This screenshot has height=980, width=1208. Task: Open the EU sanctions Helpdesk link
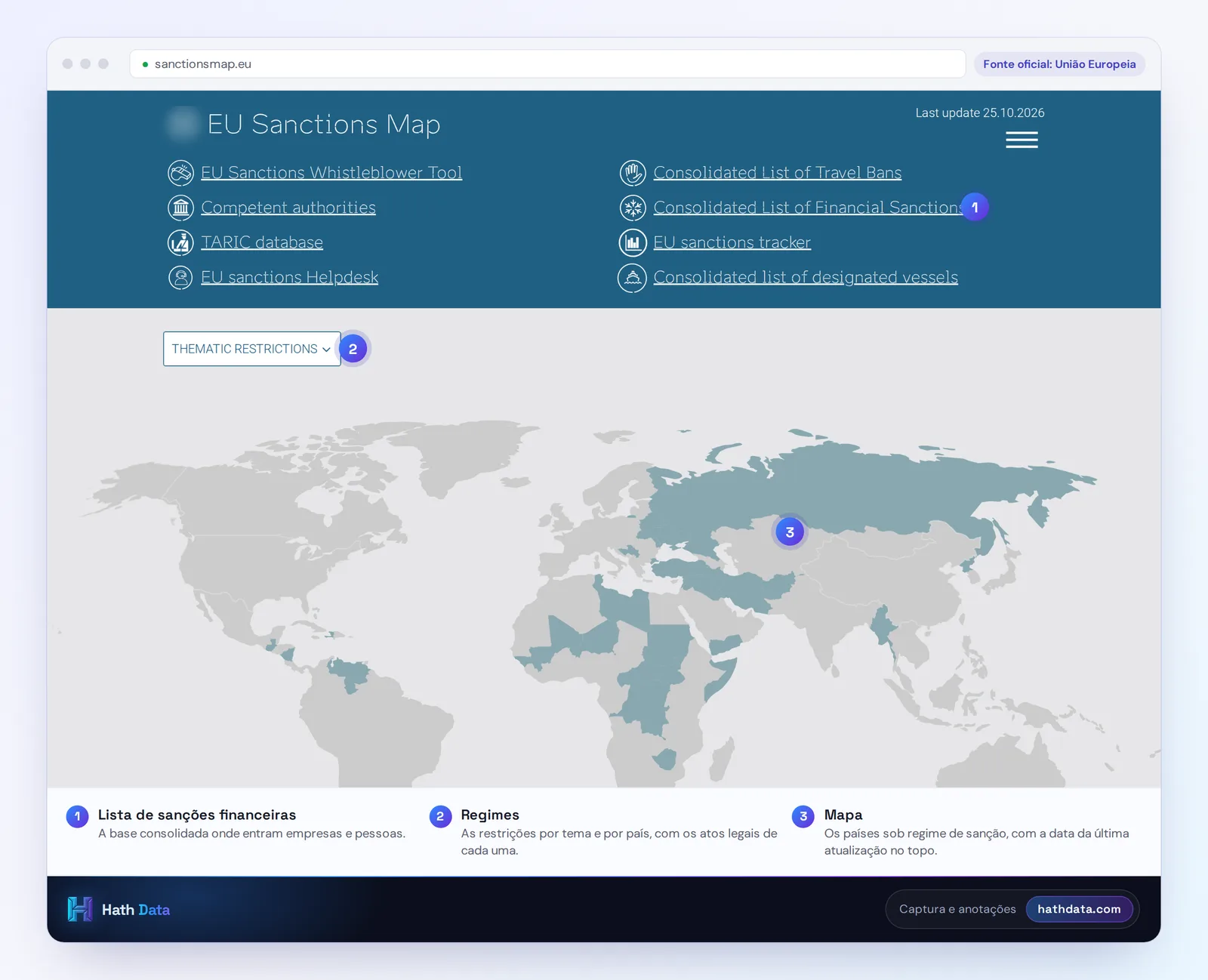click(x=289, y=277)
